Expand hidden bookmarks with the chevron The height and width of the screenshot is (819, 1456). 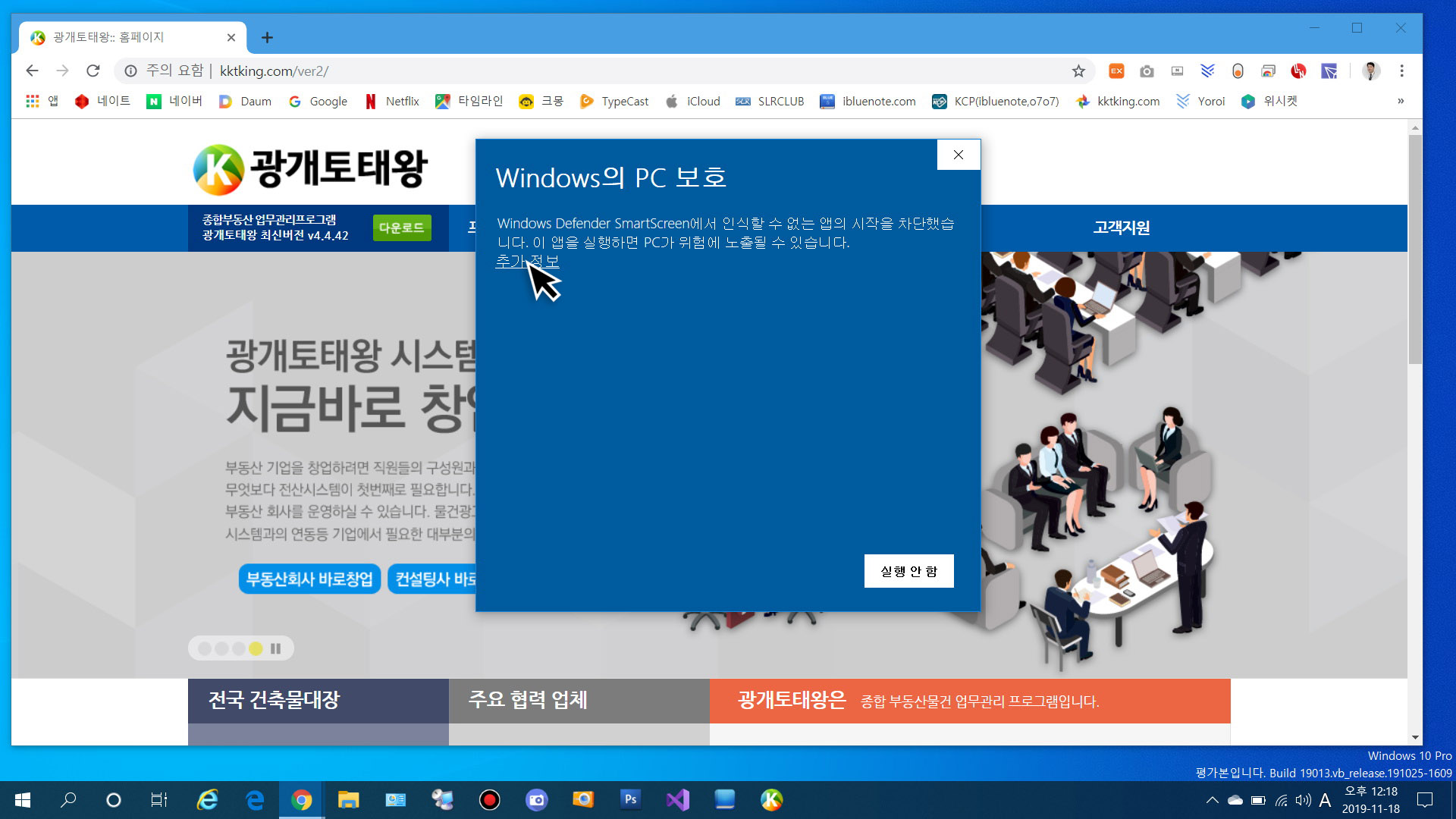(x=1400, y=101)
